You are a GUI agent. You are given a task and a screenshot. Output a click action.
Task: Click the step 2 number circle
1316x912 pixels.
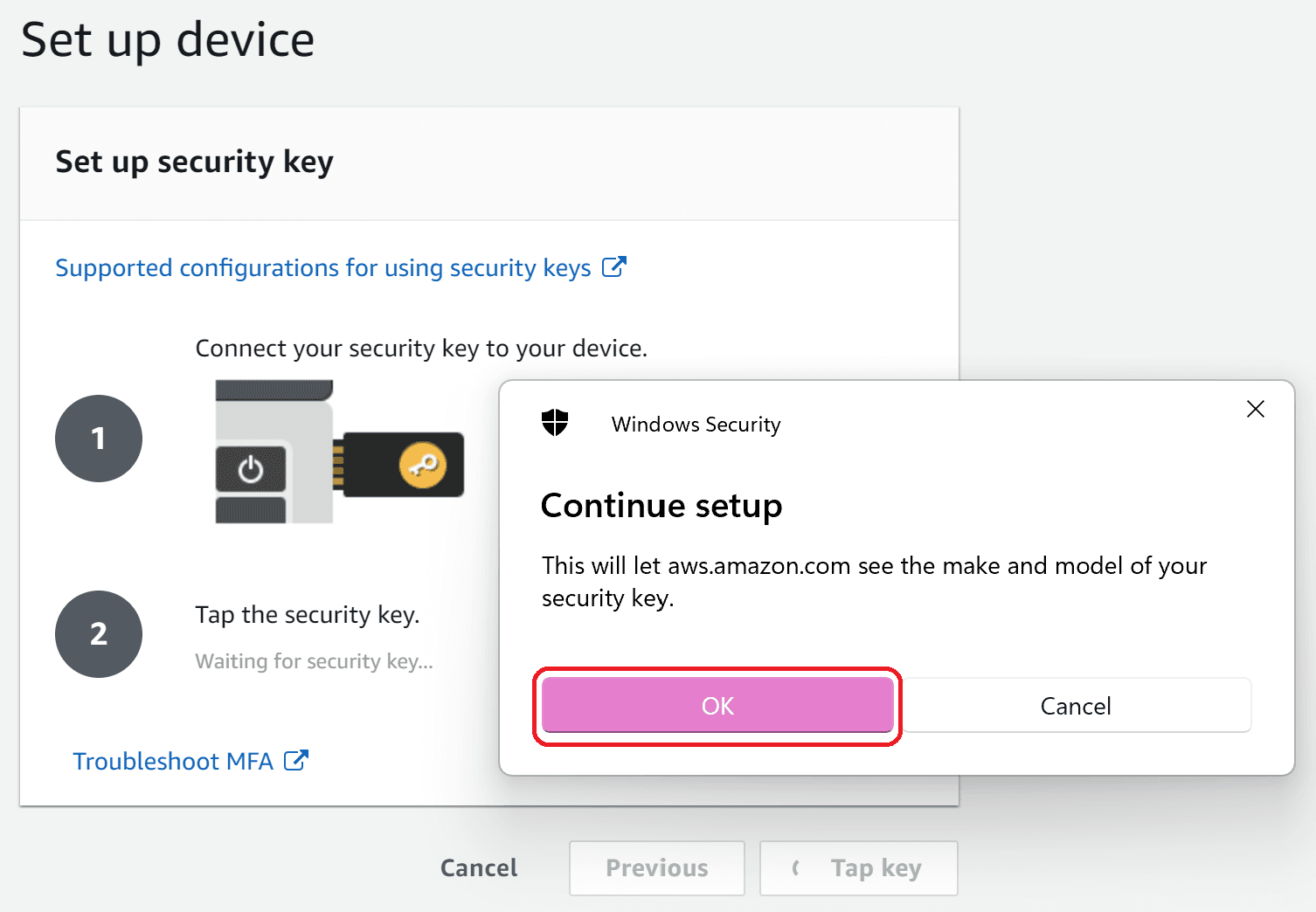click(x=99, y=634)
